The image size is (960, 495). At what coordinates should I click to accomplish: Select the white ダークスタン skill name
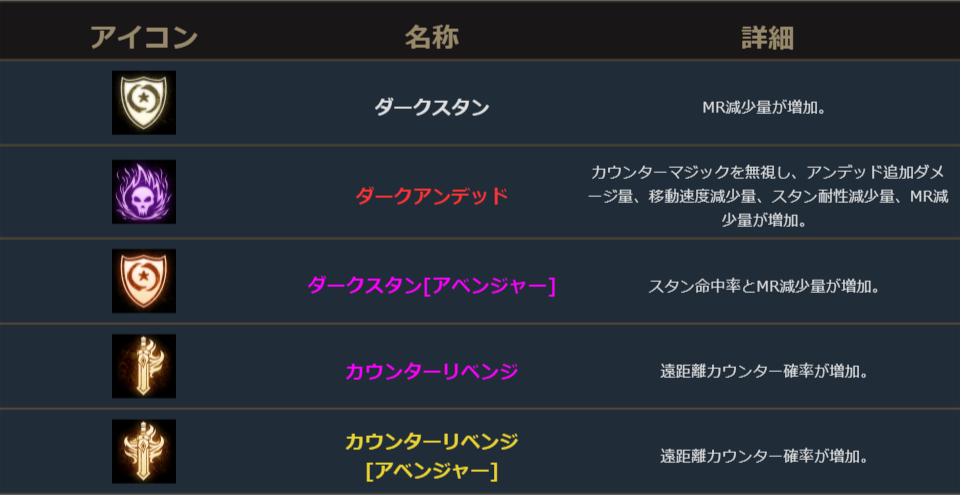pyautogui.click(x=432, y=107)
